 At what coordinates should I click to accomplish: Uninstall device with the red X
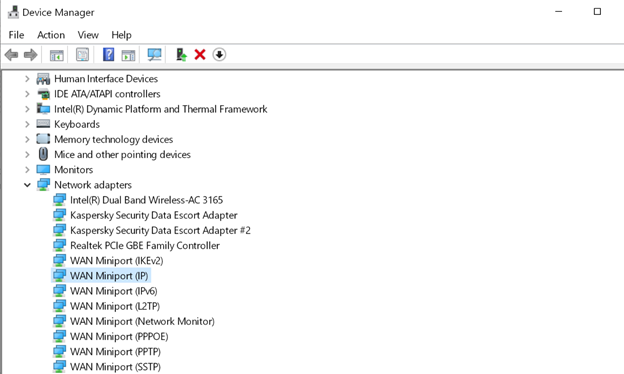point(200,55)
